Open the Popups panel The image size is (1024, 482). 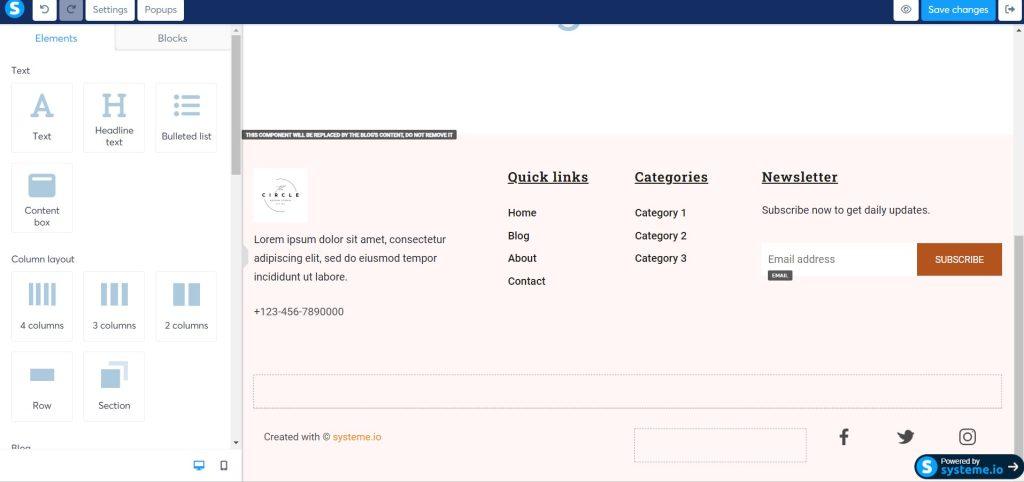[x=161, y=10]
